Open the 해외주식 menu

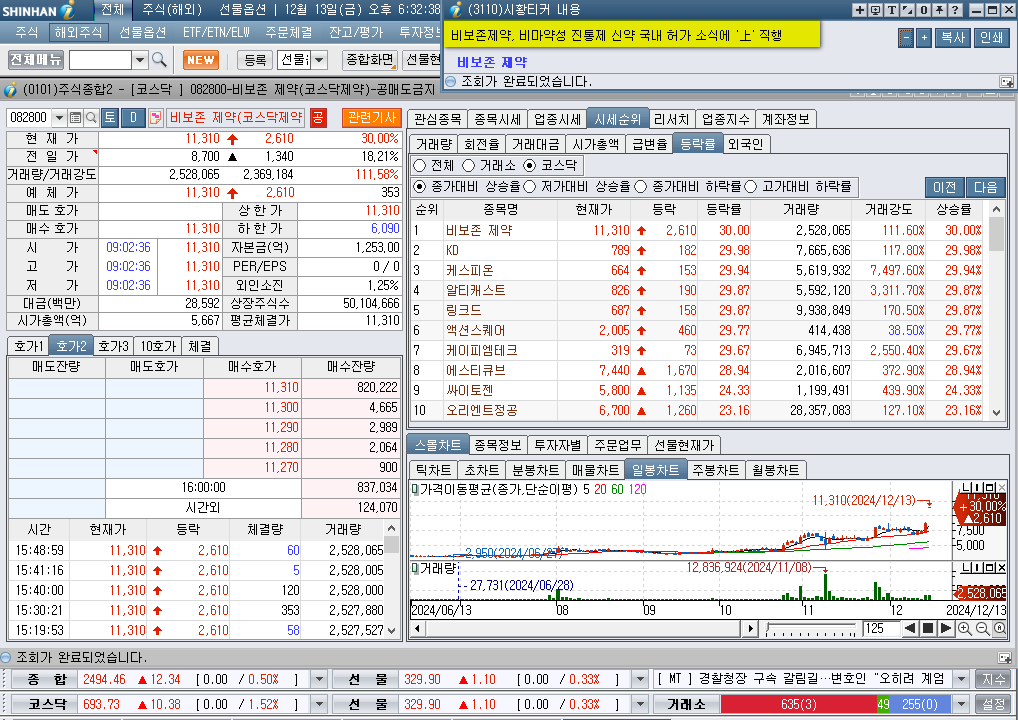78,32
